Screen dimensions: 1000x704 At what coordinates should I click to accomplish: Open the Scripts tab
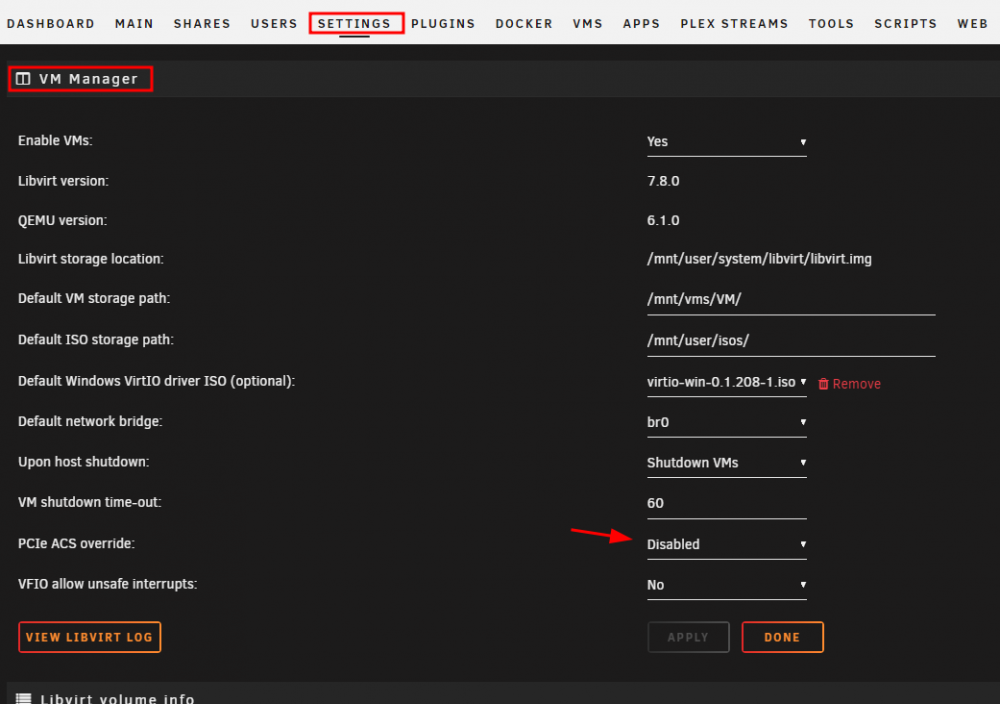click(x=906, y=24)
